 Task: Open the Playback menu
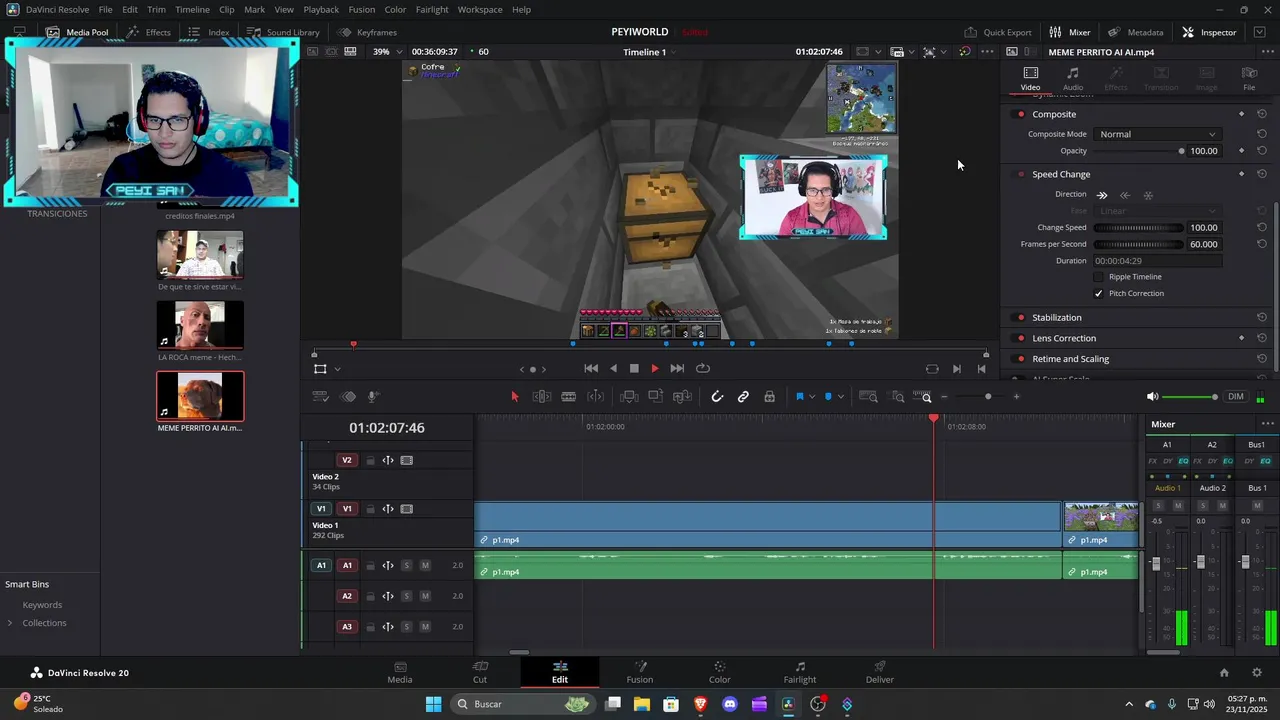pyautogui.click(x=321, y=9)
